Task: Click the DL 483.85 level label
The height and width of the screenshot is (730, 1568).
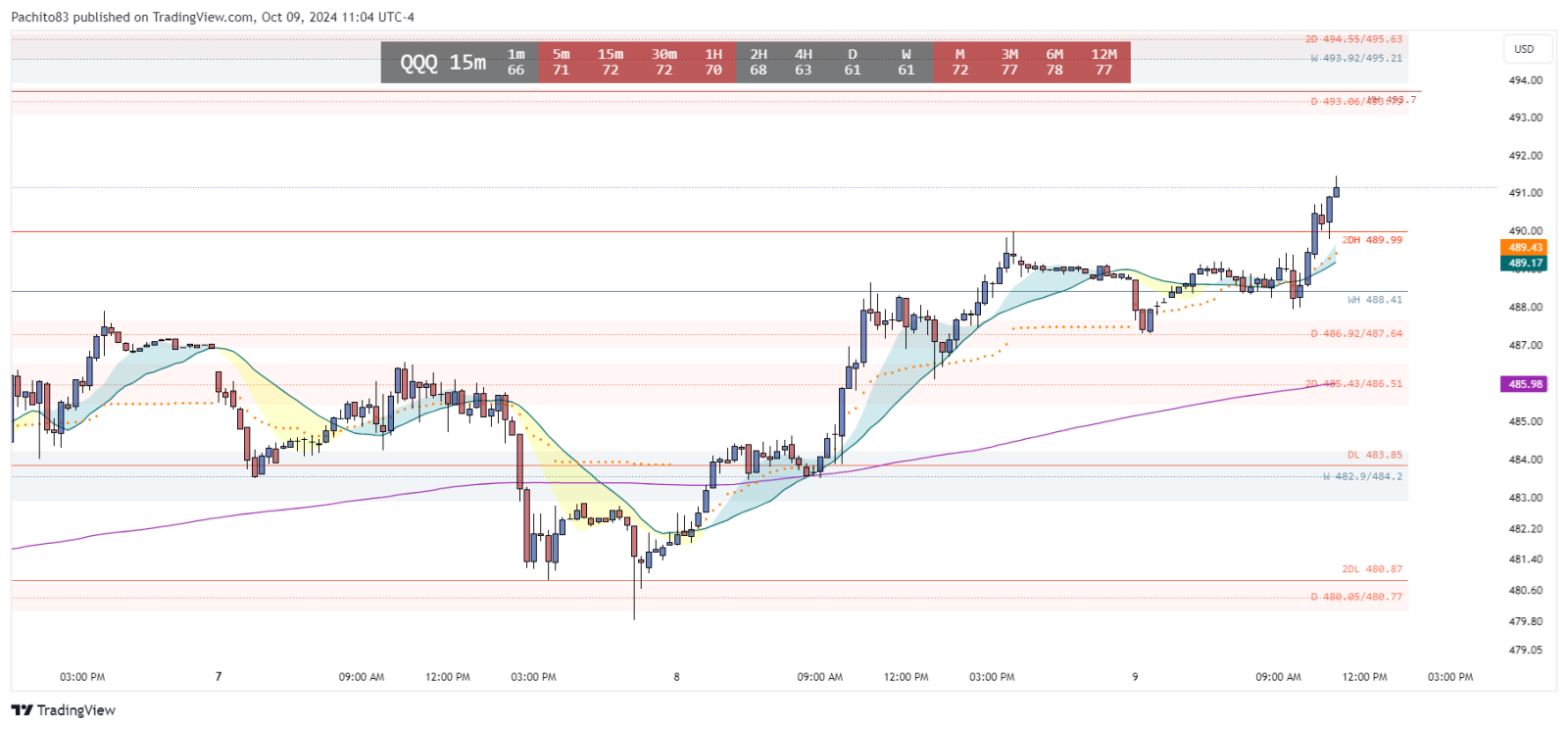Action: pos(1375,455)
